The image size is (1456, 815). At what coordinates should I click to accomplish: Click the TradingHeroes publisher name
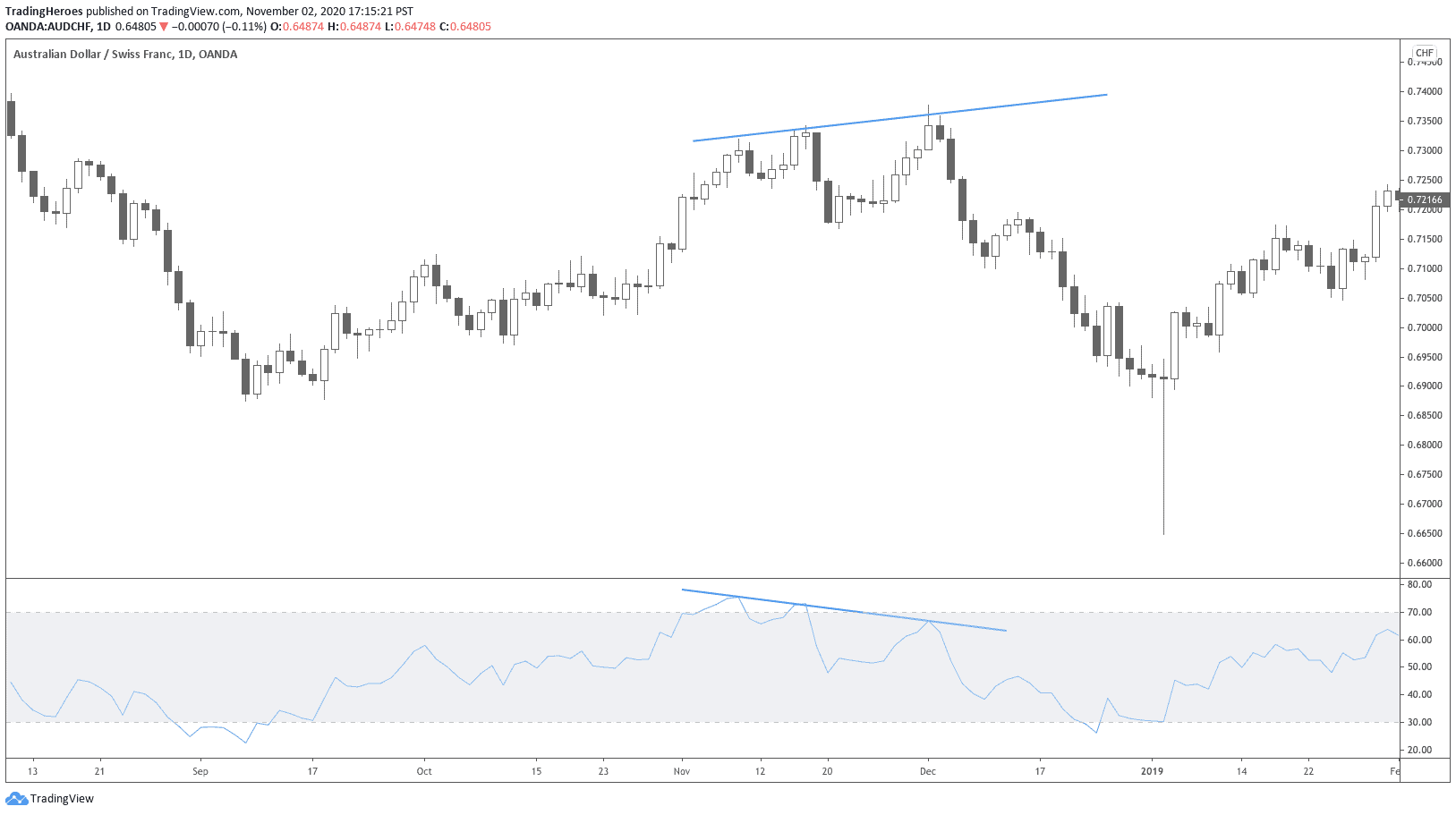[44, 12]
